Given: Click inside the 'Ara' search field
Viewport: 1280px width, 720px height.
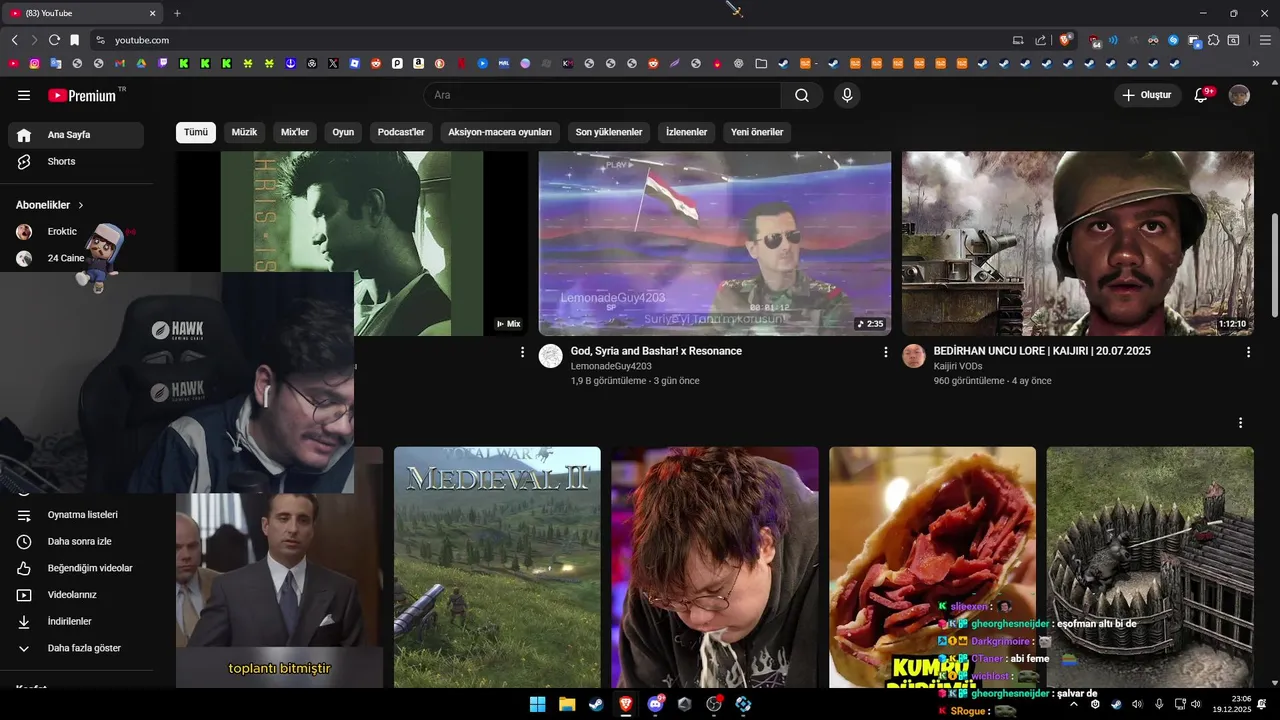Looking at the screenshot, I should 603,95.
